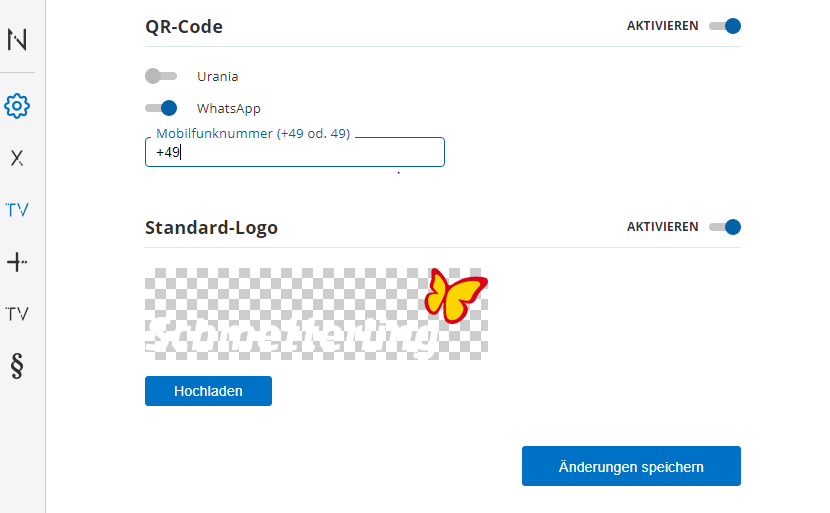Viewport: 830px width, 513px height.
Task: Click the WhatsApp label text
Action: point(228,108)
